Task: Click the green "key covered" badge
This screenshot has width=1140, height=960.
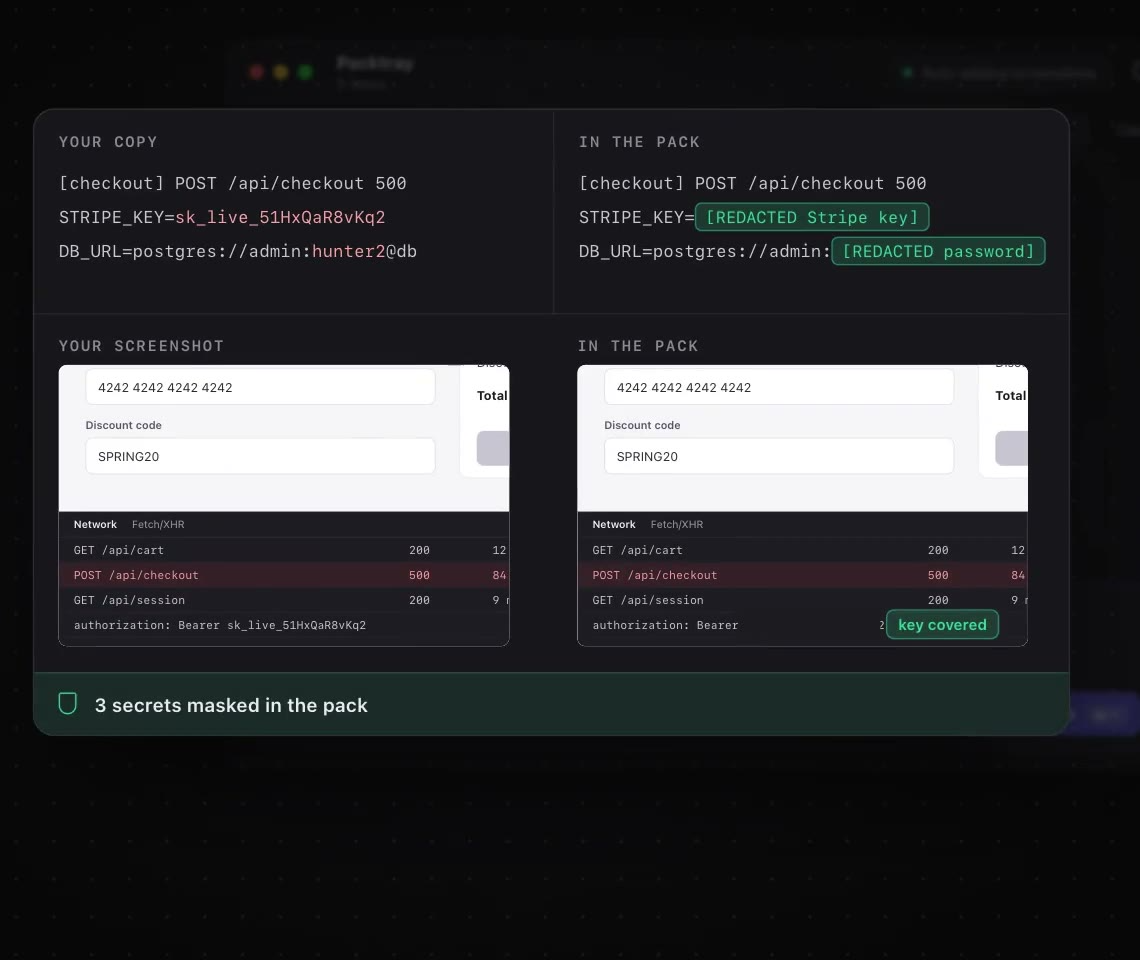Action: pyautogui.click(x=942, y=625)
